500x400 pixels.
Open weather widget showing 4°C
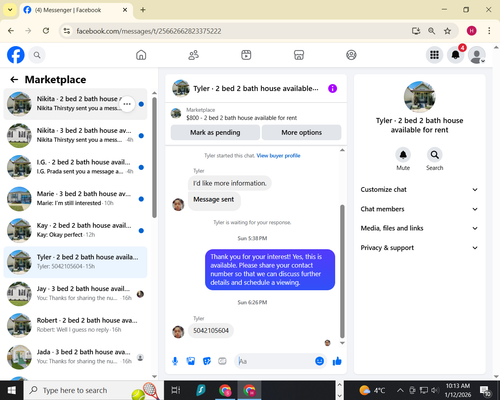[x=372, y=390]
